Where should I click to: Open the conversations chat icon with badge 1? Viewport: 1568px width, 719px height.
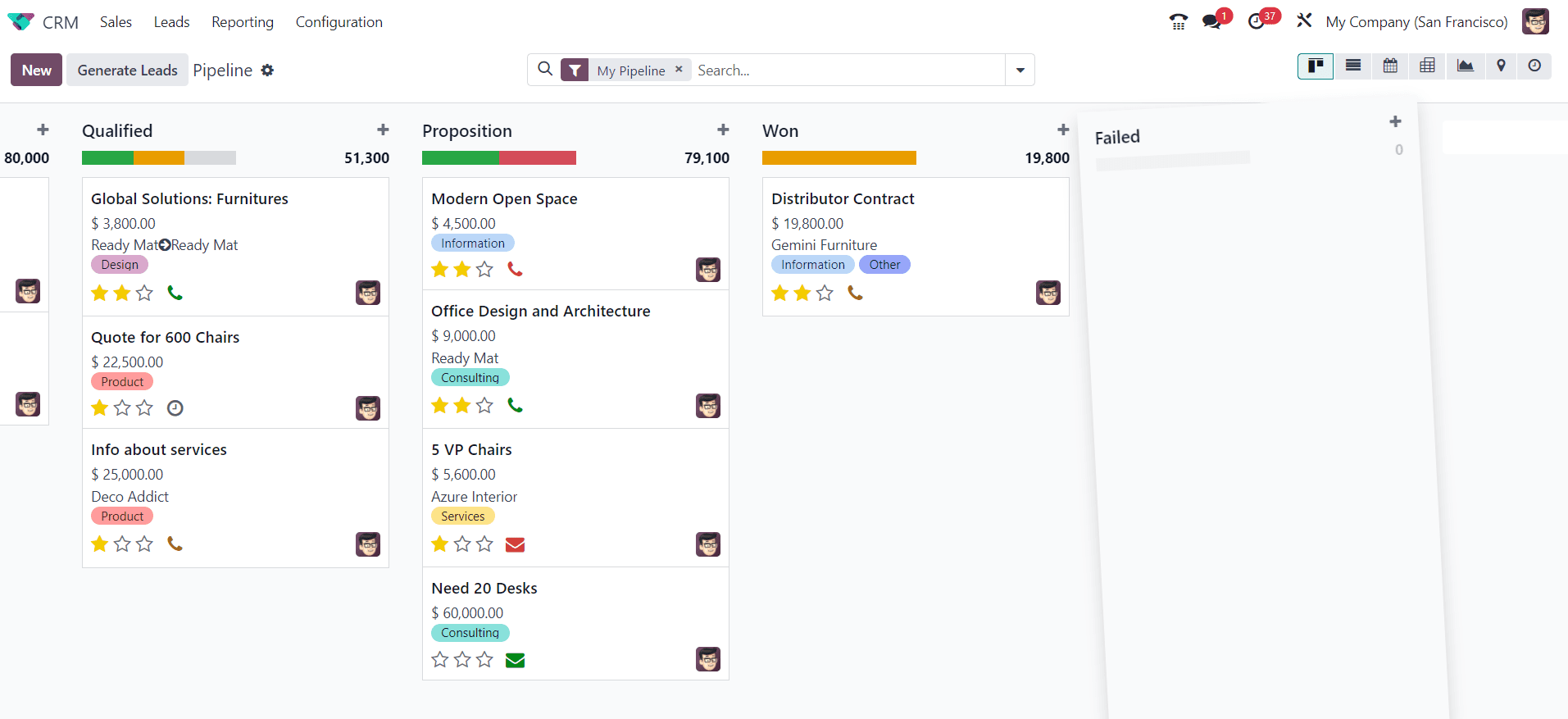[1211, 22]
